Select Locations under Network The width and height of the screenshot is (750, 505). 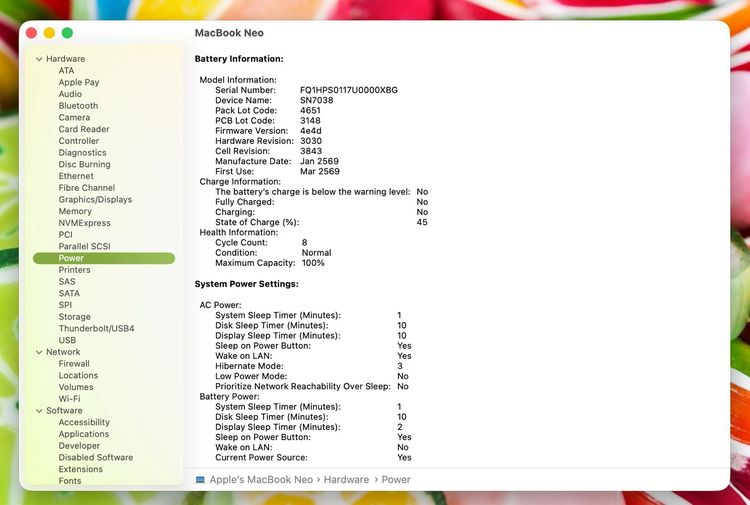78,375
